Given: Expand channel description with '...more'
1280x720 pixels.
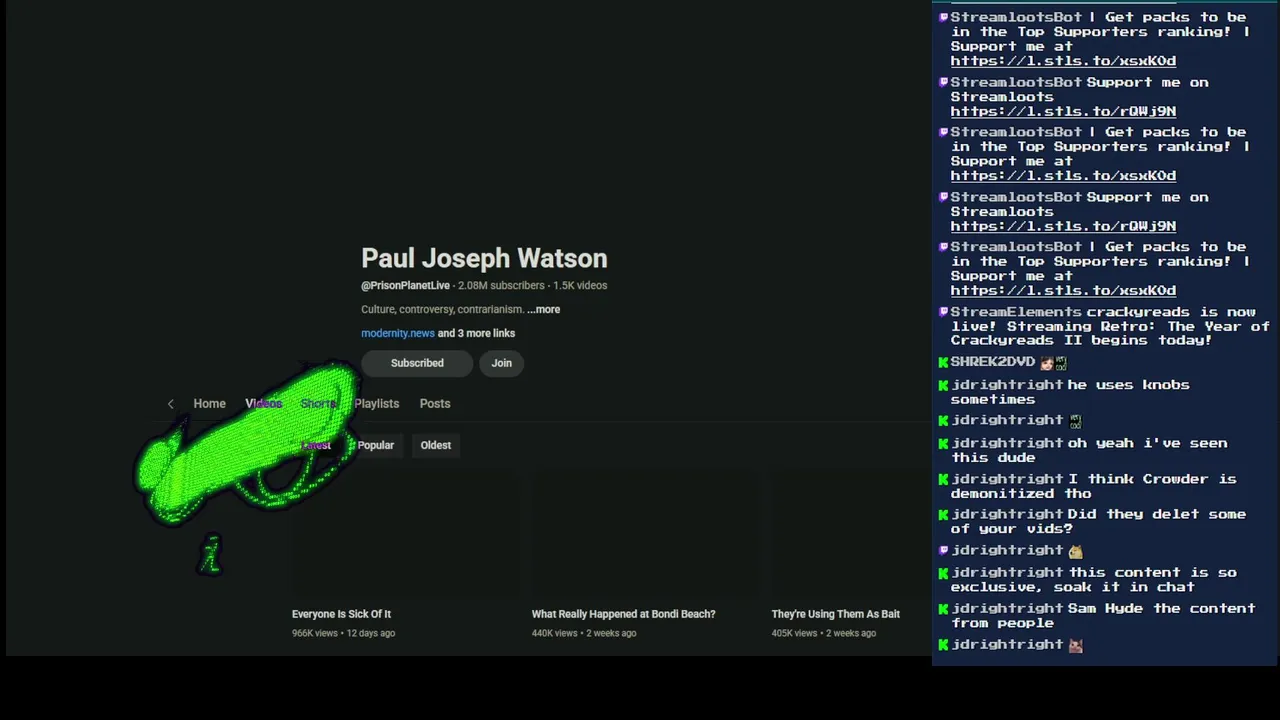Looking at the screenshot, I should coord(544,309).
